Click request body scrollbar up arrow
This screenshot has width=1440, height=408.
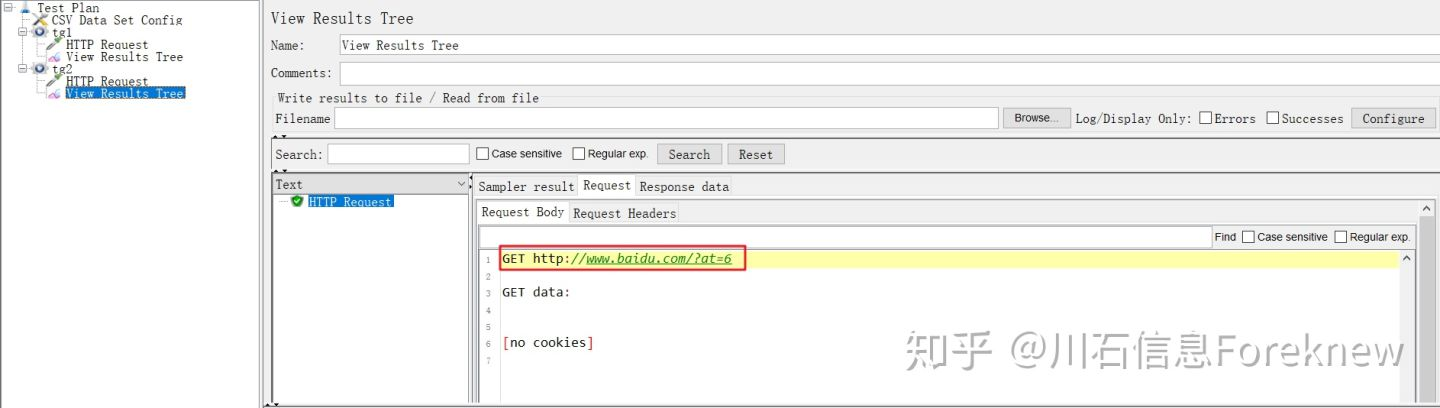(1407, 258)
